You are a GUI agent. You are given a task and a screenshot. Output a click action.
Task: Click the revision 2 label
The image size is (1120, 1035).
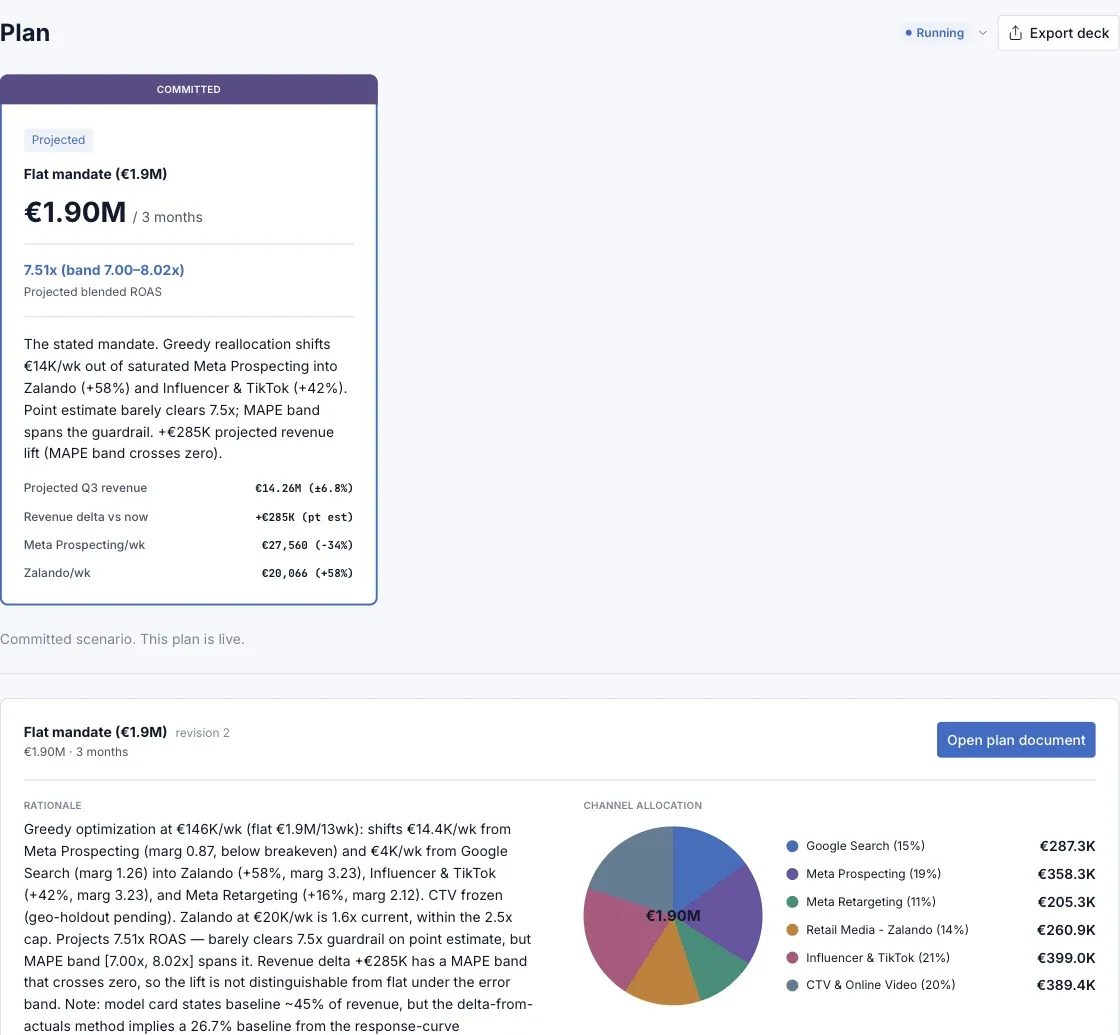click(x=202, y=733)
